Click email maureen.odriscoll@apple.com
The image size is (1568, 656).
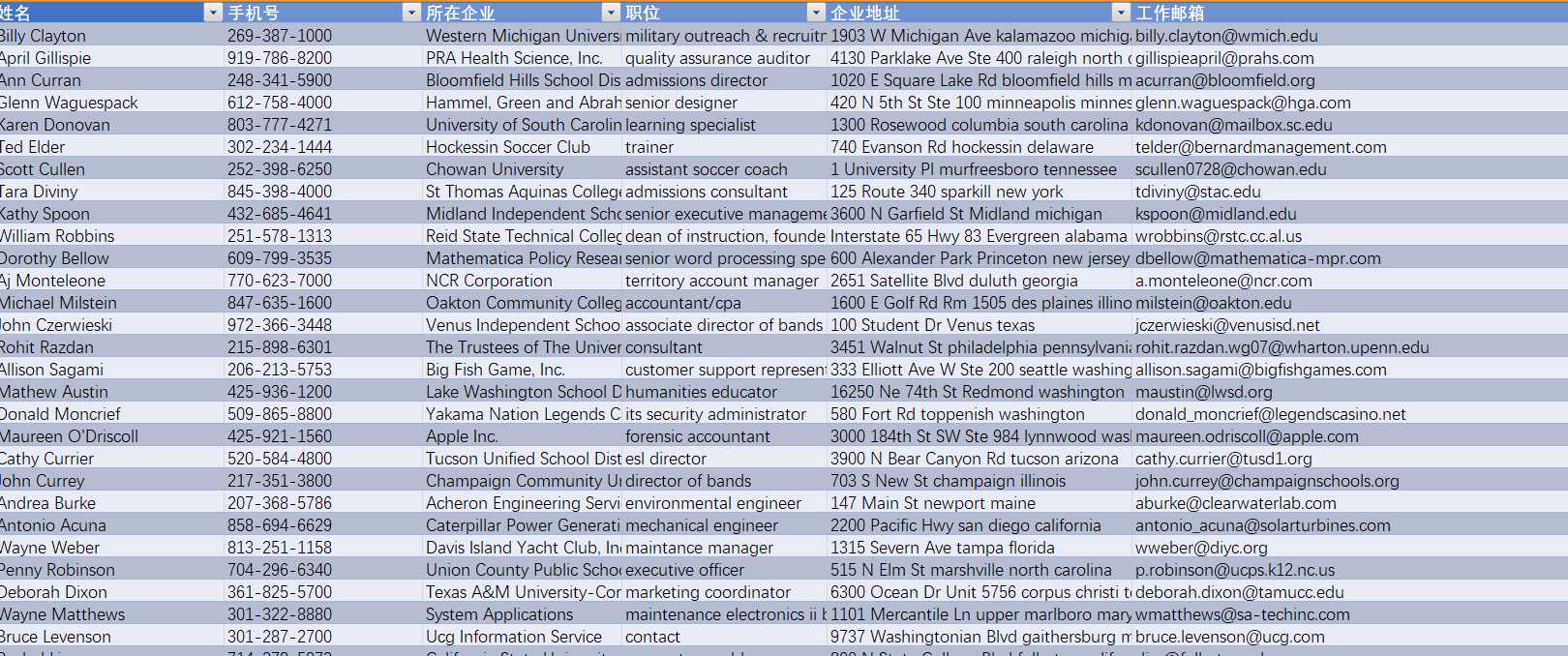(x=1247, y=436)
